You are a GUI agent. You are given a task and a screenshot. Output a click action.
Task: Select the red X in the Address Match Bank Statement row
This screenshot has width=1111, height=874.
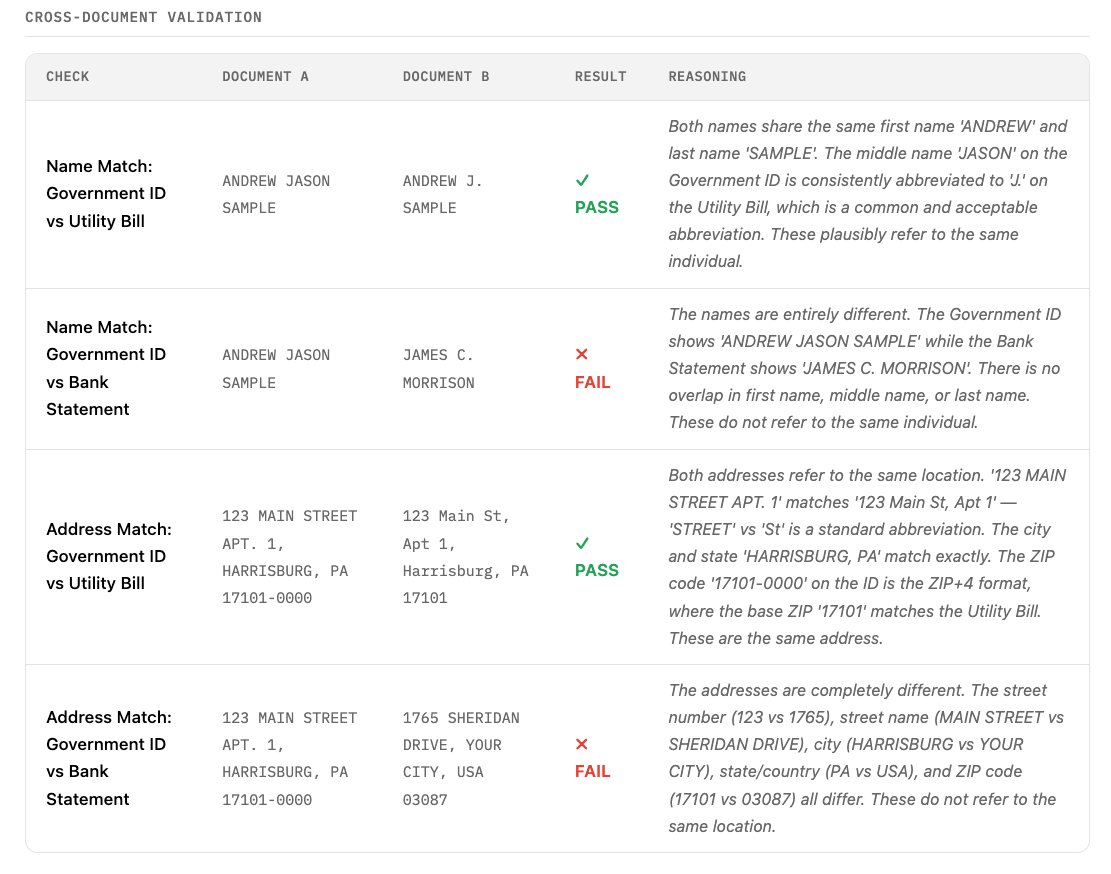point(582,745)
